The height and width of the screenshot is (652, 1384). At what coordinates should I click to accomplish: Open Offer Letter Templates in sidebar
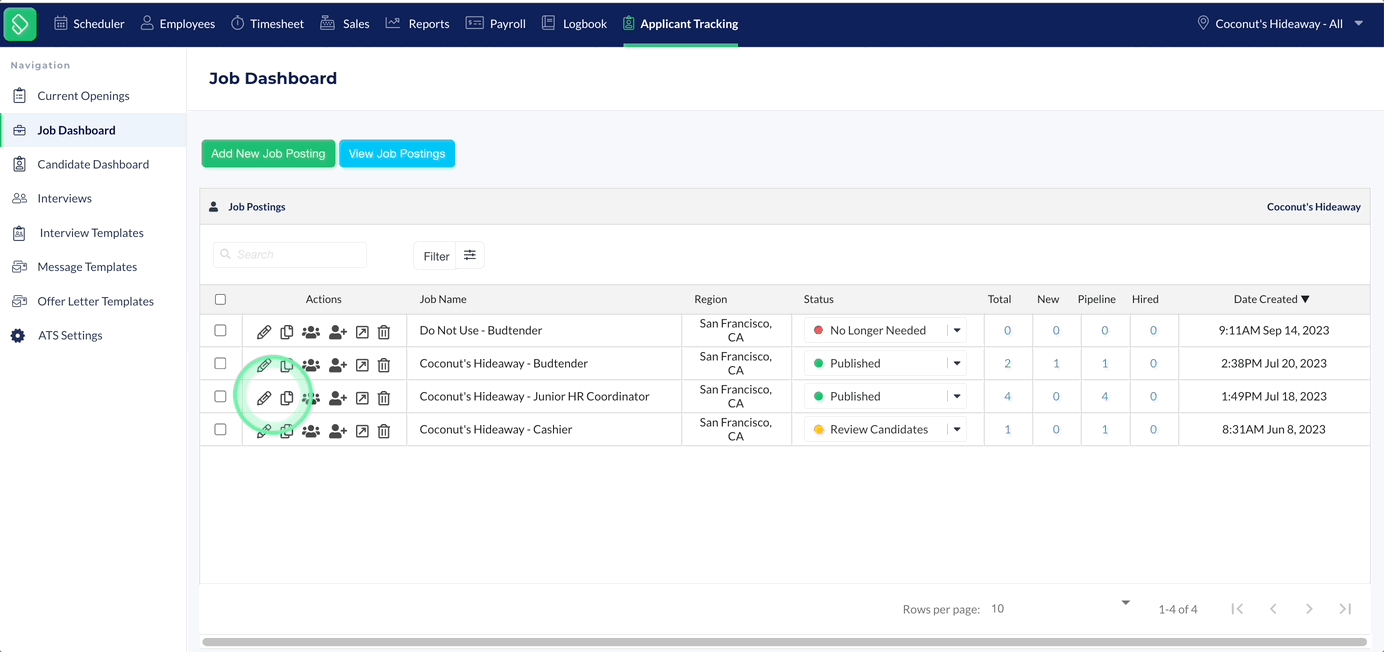tap(93, 301)
